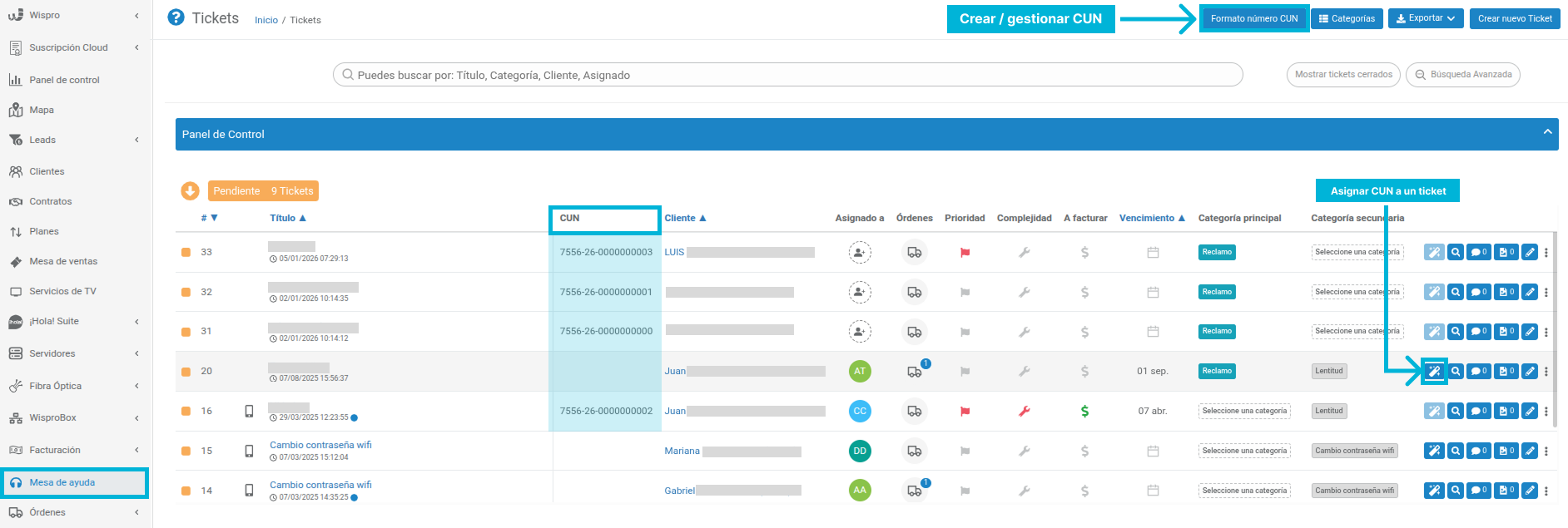Image resolution: width=1568 pixels, height=528 pixels.
Task: Click the wrench complexity icon for ticket 16
Action: coord(1025,411)
